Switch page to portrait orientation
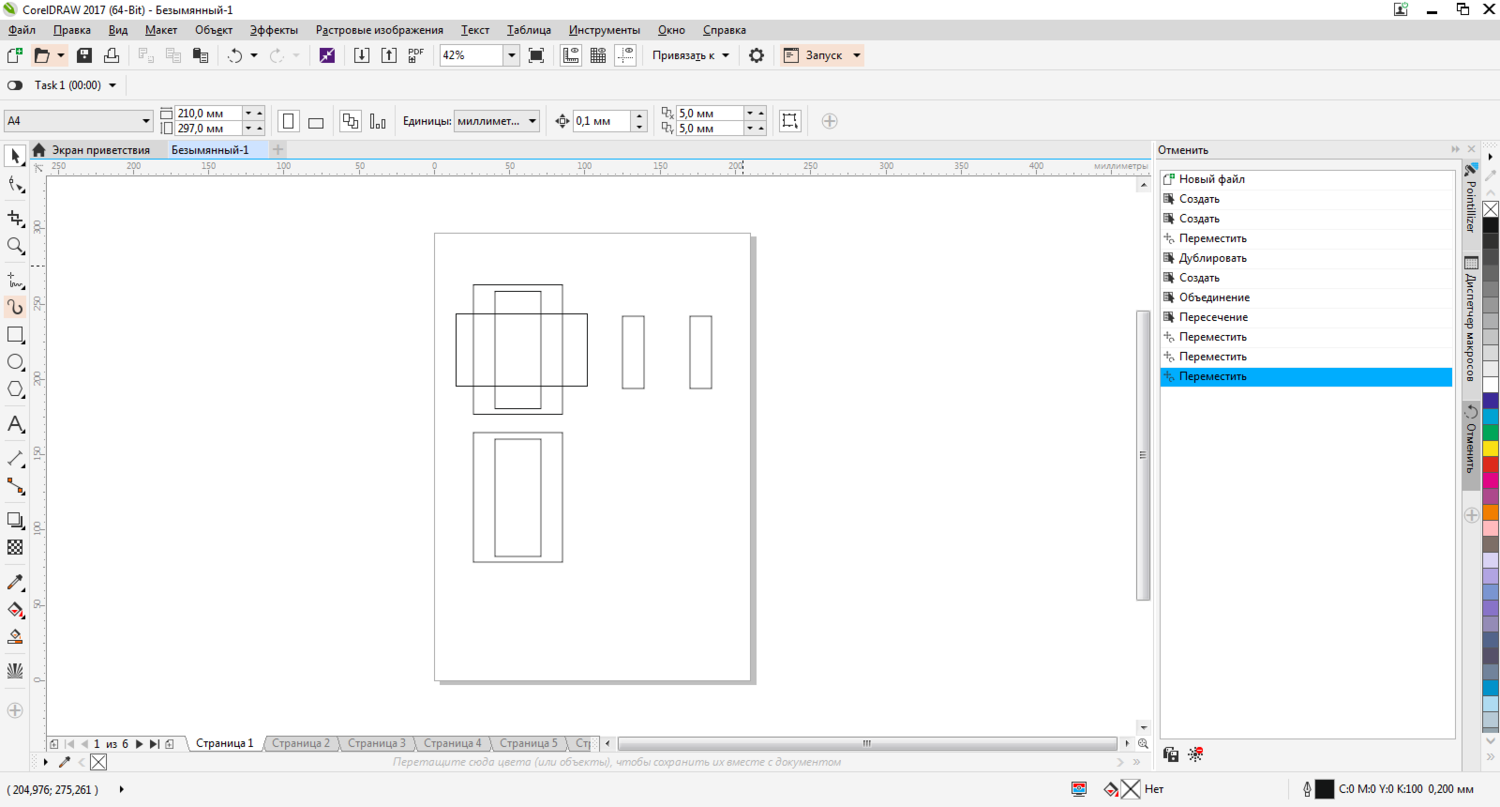 [x=289, y=122]
